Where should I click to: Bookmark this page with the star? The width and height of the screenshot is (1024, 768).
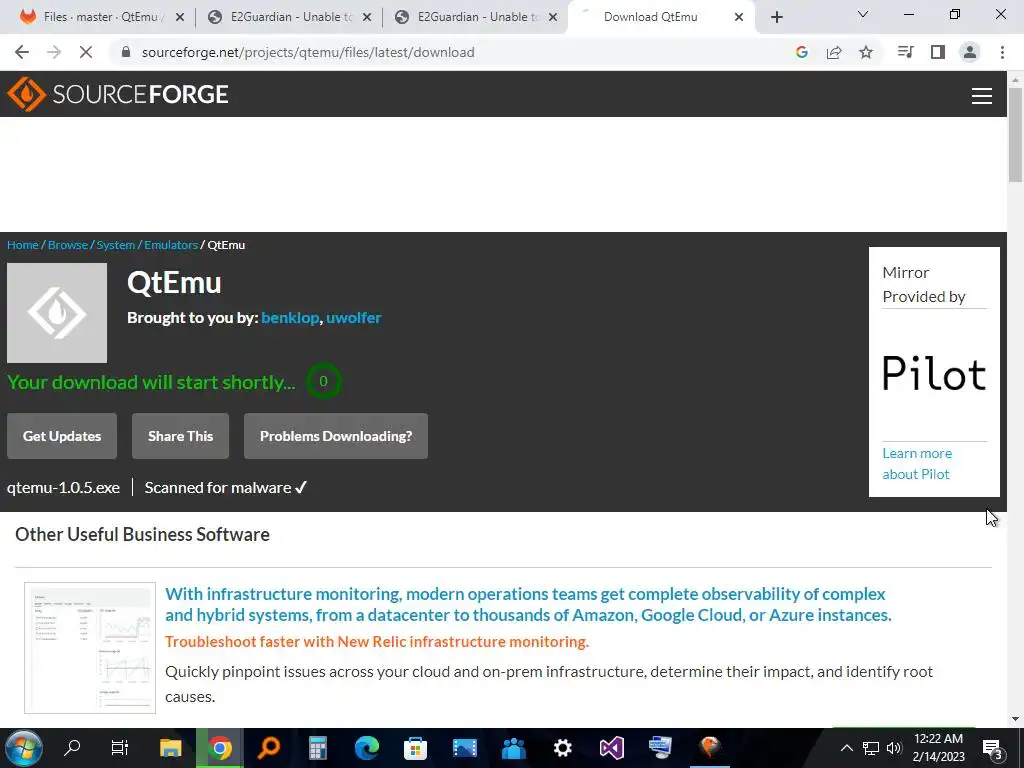tap(866, 52)
